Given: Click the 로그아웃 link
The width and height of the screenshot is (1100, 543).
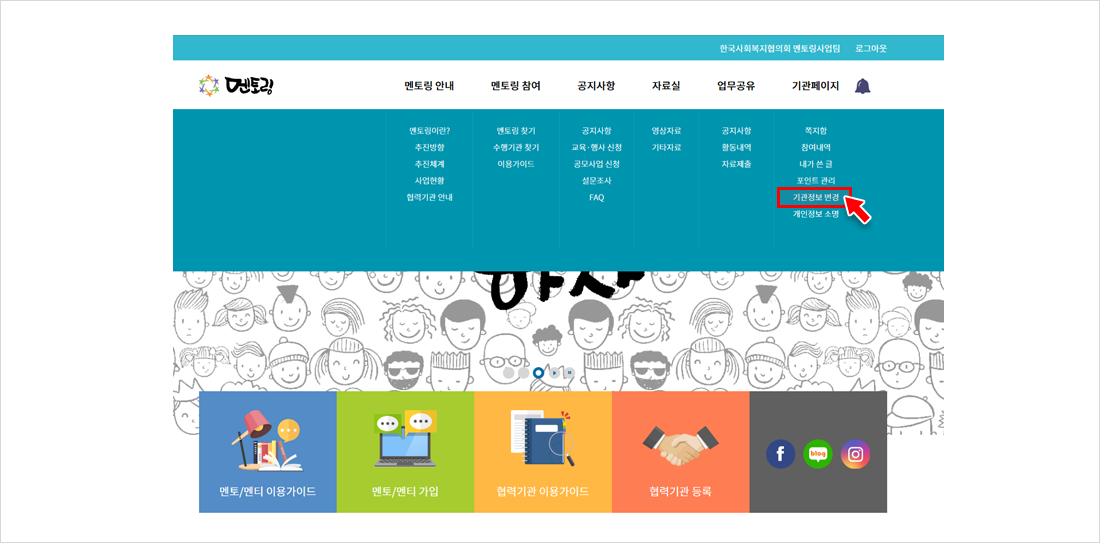Looking at the screenshot, I should click(x=870, y=48).
